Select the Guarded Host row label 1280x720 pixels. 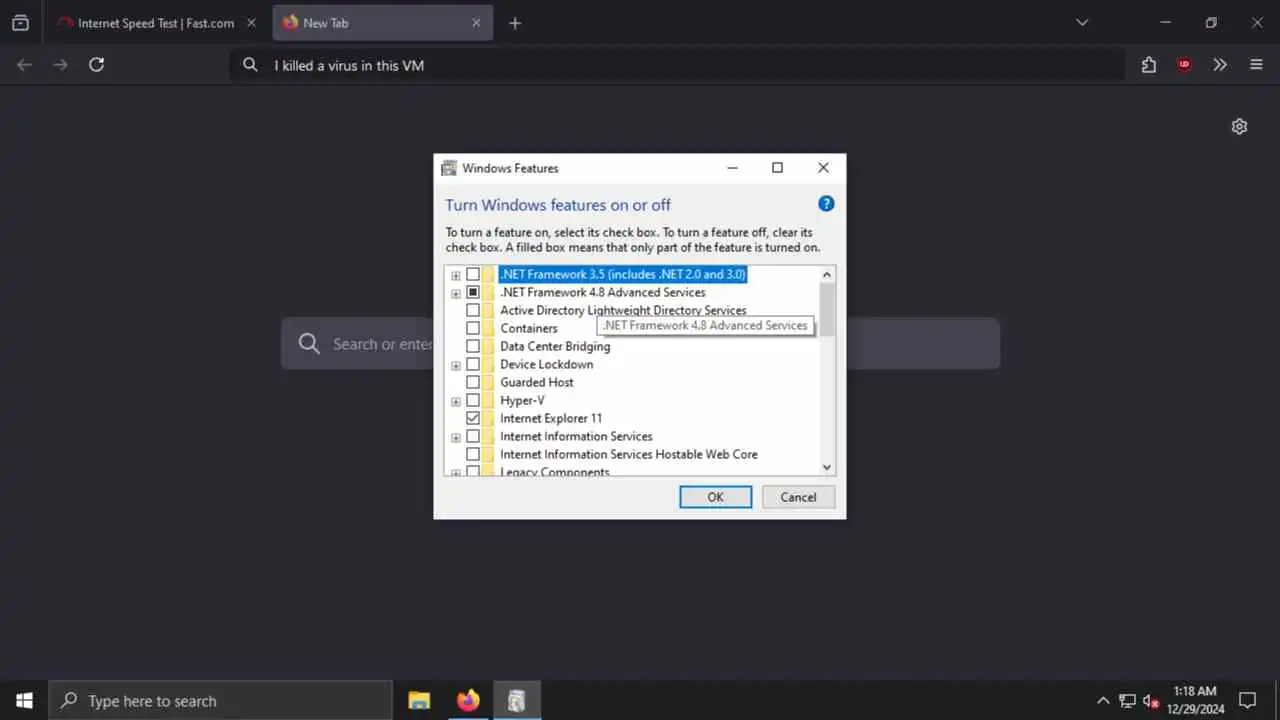click(537, 382)
